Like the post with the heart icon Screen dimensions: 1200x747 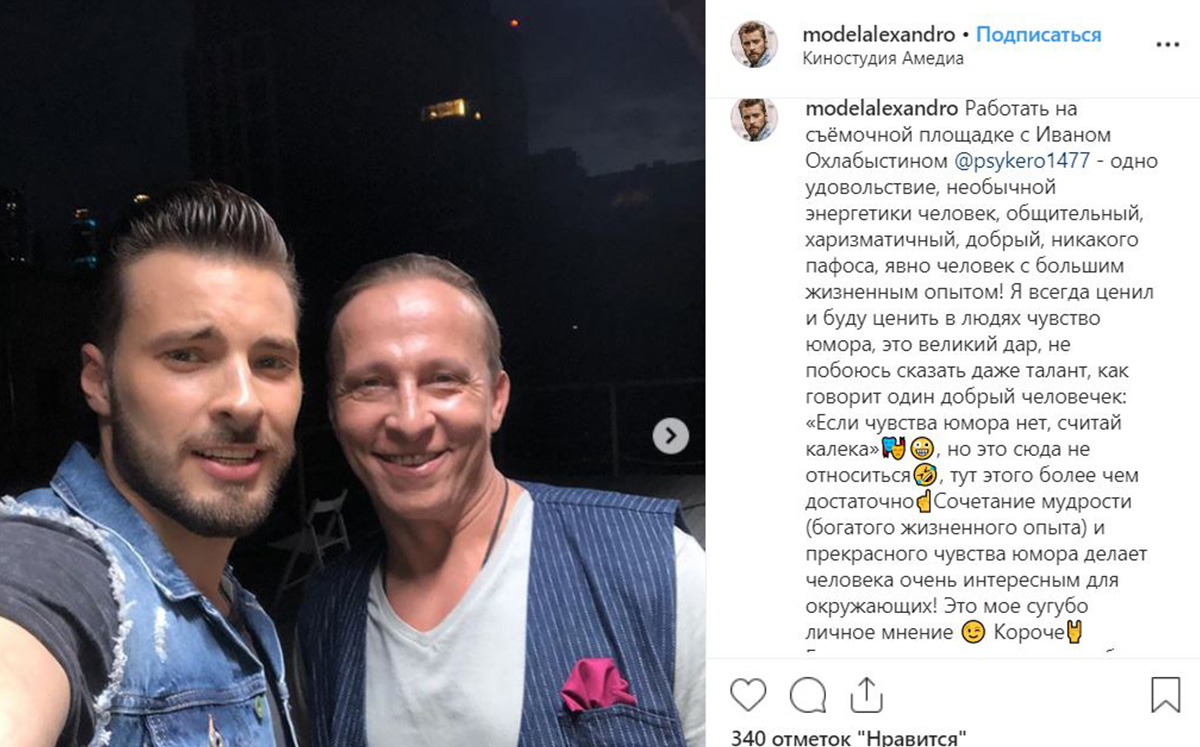748,694
